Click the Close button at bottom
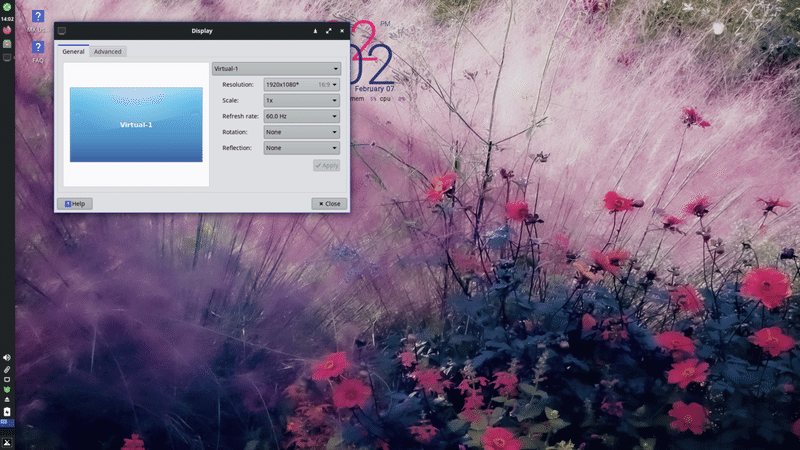Image resolution: width=800 pixels, height=450 pixels. pos(329,204)
